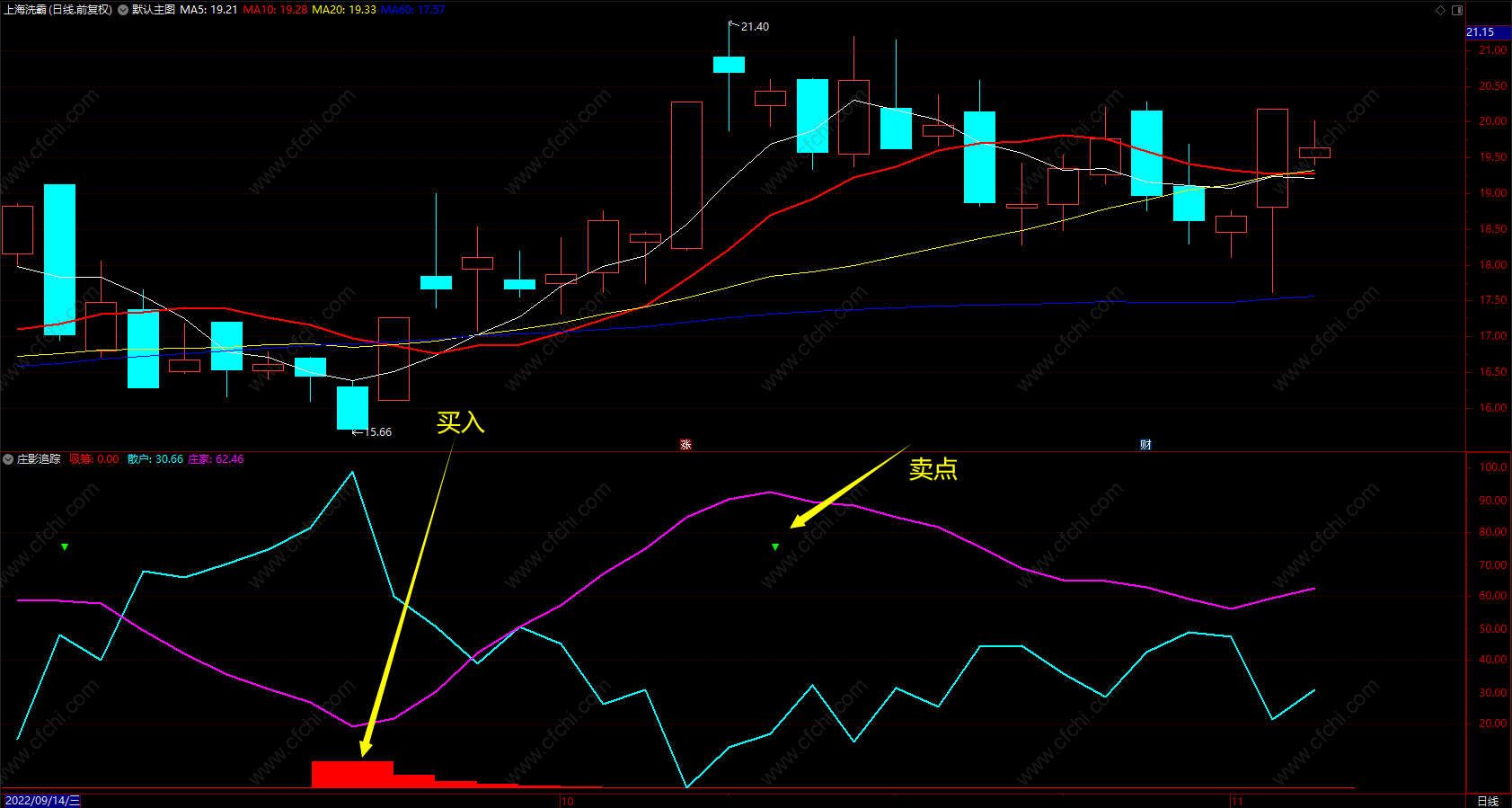Click the largest red 吸筹 histogram bar
The height and width of the screenshot is (808, 1512).
(x=352, y=775)
